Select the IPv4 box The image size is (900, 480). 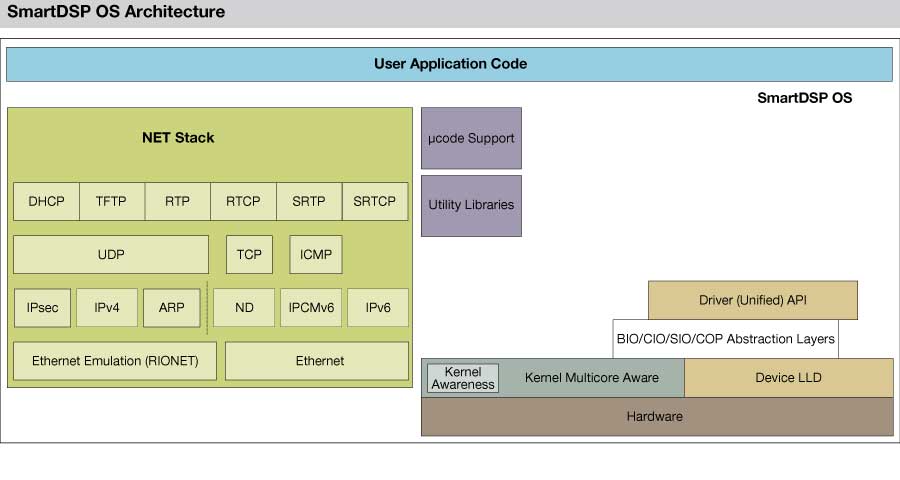coord(107,308)
